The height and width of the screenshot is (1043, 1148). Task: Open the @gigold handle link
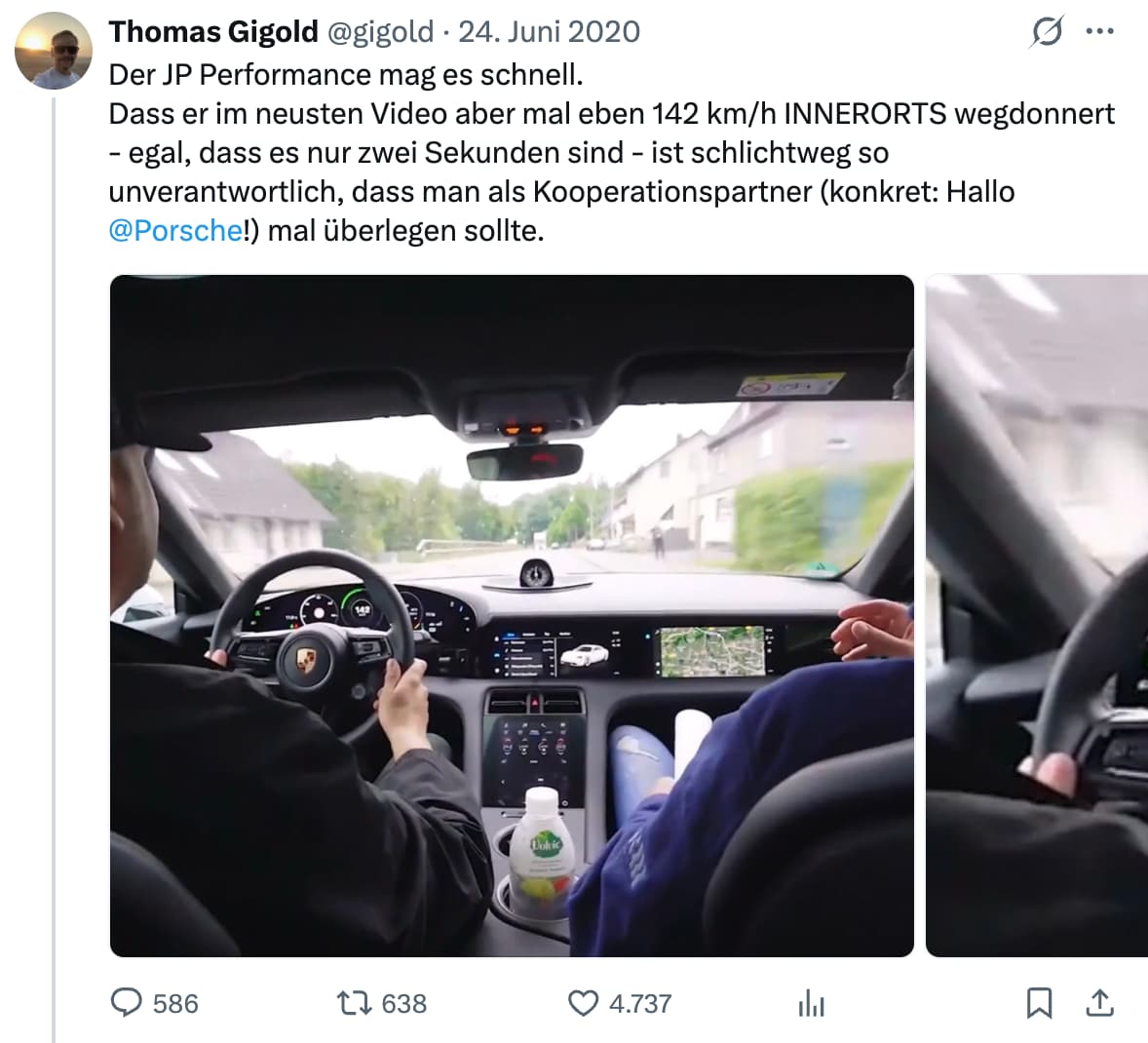[x=380, y=31]
